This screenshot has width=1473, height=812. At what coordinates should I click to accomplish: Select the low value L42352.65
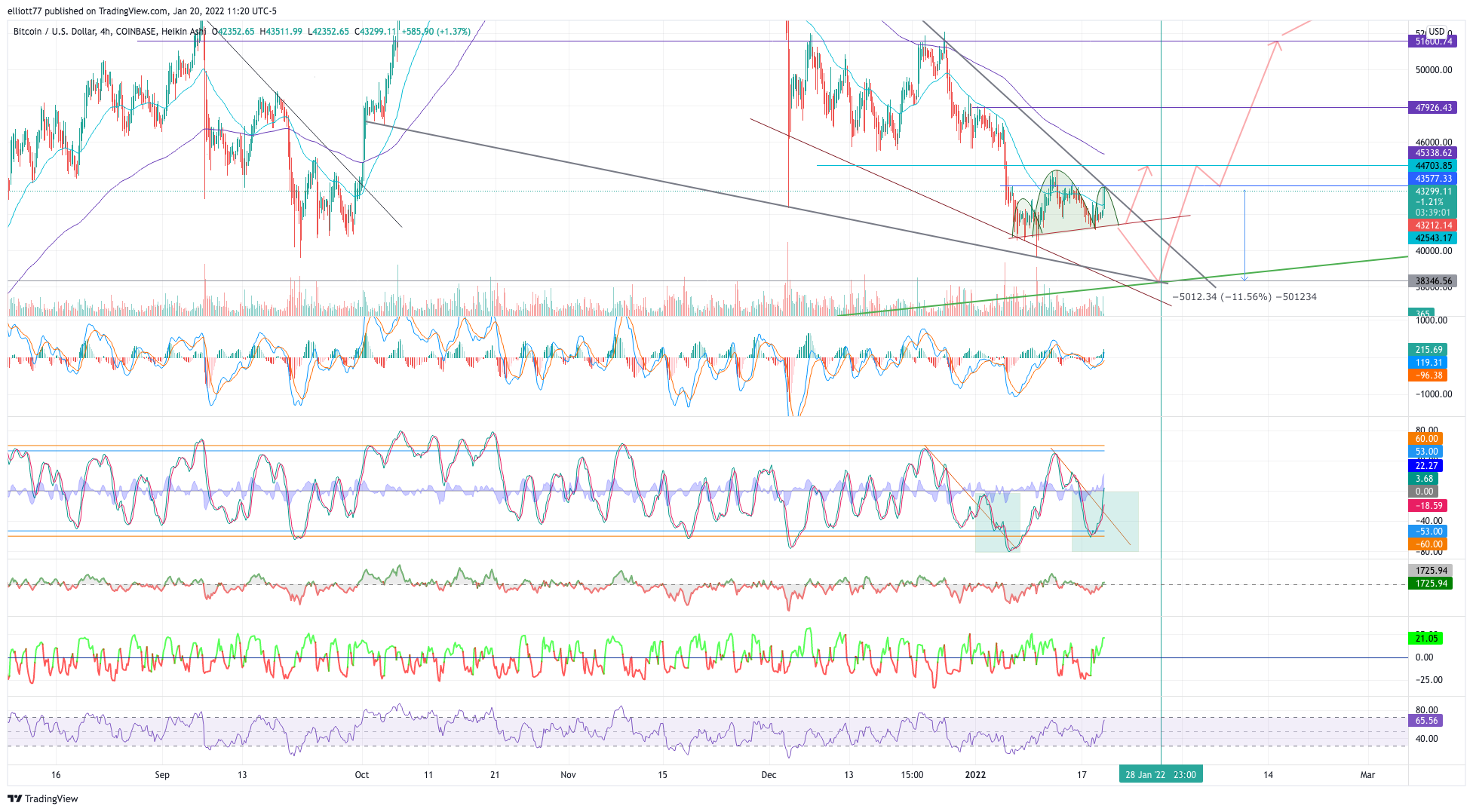(328, 32)
